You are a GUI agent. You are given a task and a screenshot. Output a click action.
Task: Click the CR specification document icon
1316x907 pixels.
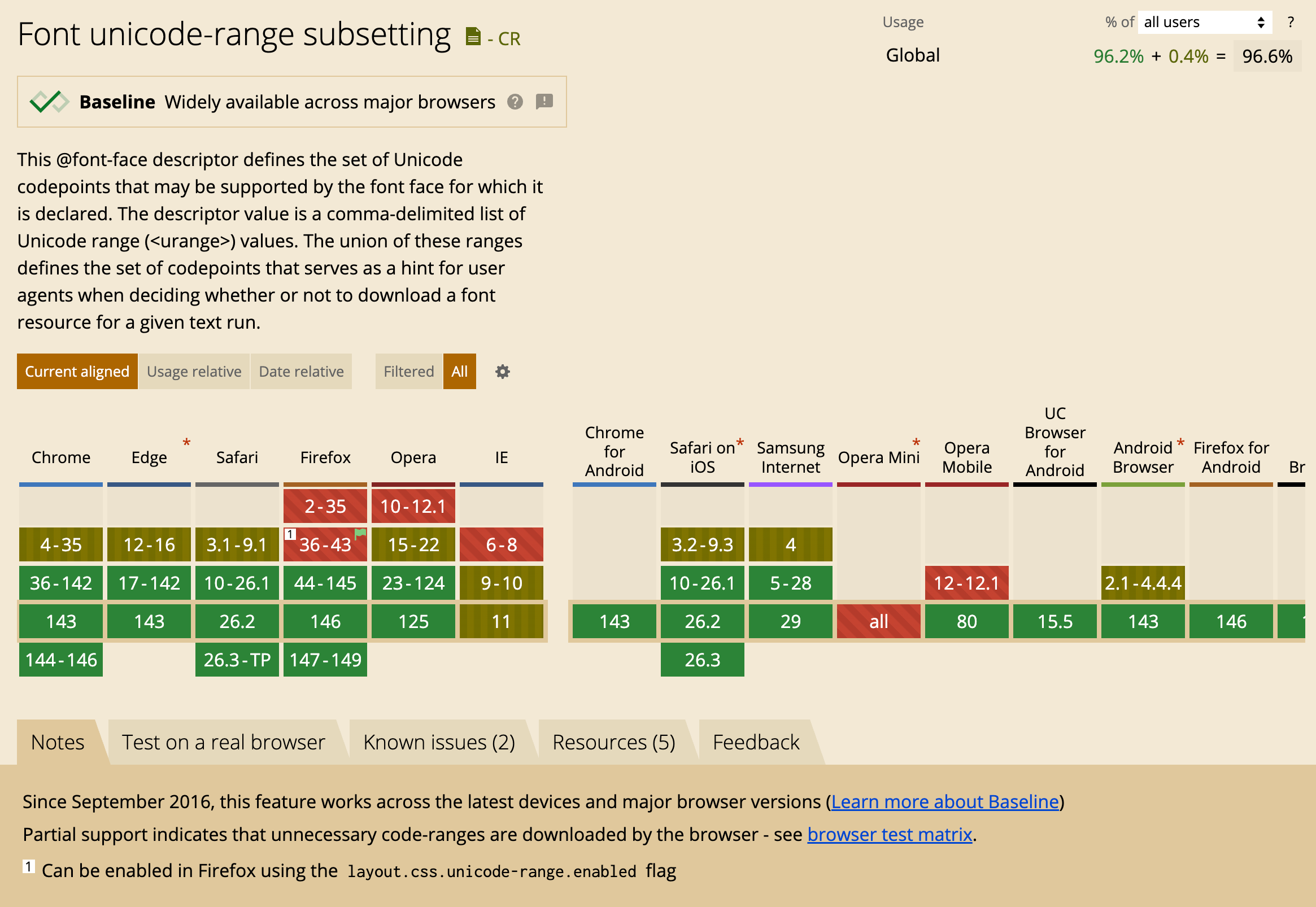coord(473,36)
